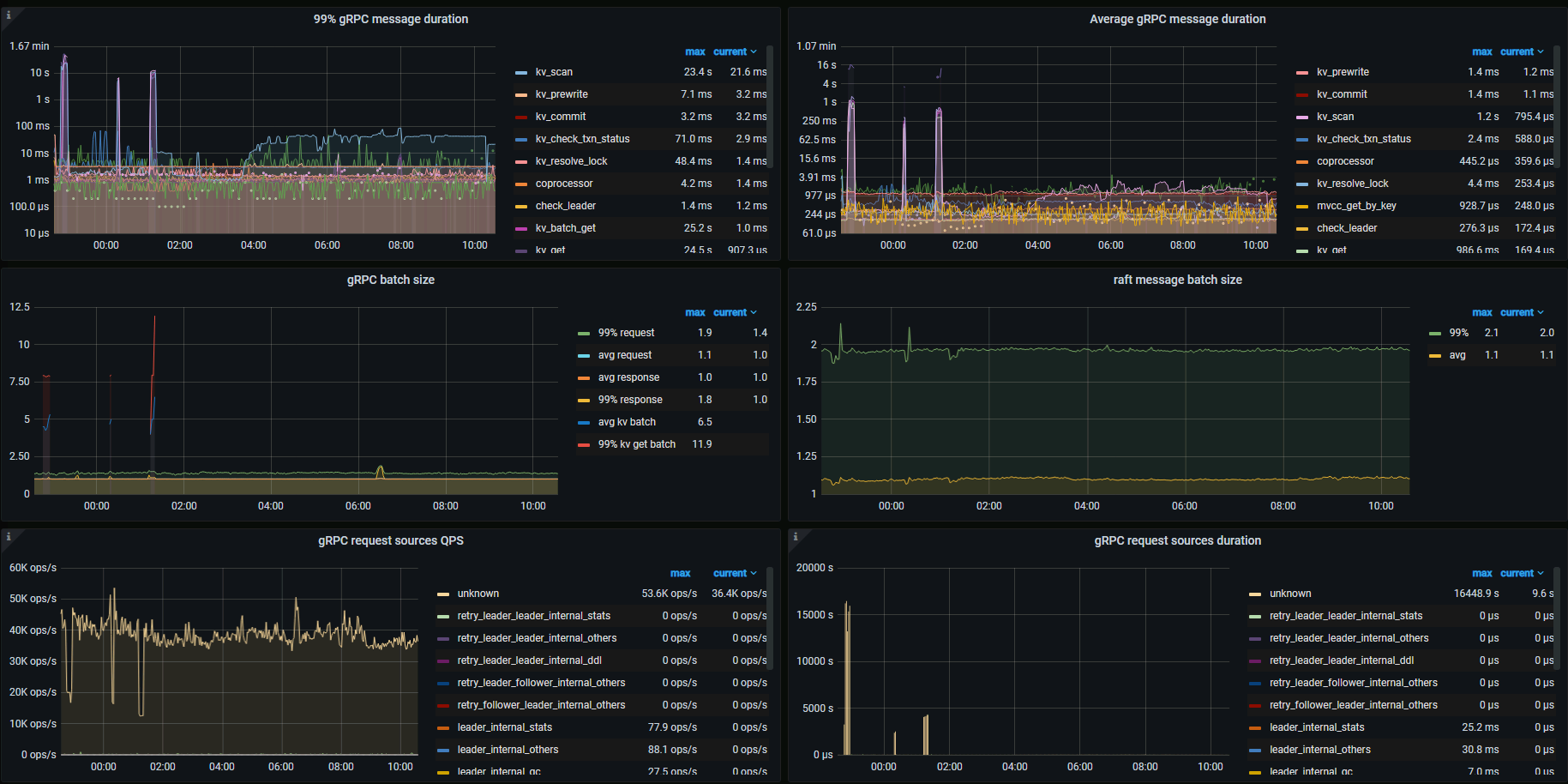Click mvcc_get_by_key legend color icon
Viewport: 1568px width, 784px height.
1302,206
